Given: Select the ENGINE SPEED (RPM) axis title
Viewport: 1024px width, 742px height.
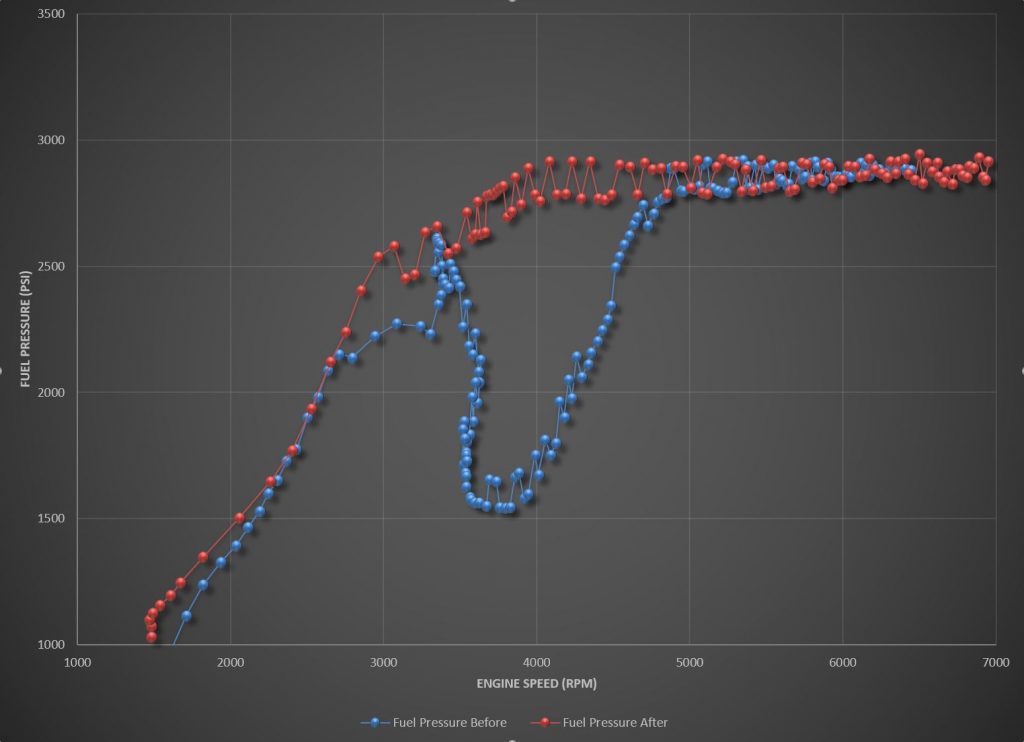Looking at the screenshot, I should coord(537,683).
